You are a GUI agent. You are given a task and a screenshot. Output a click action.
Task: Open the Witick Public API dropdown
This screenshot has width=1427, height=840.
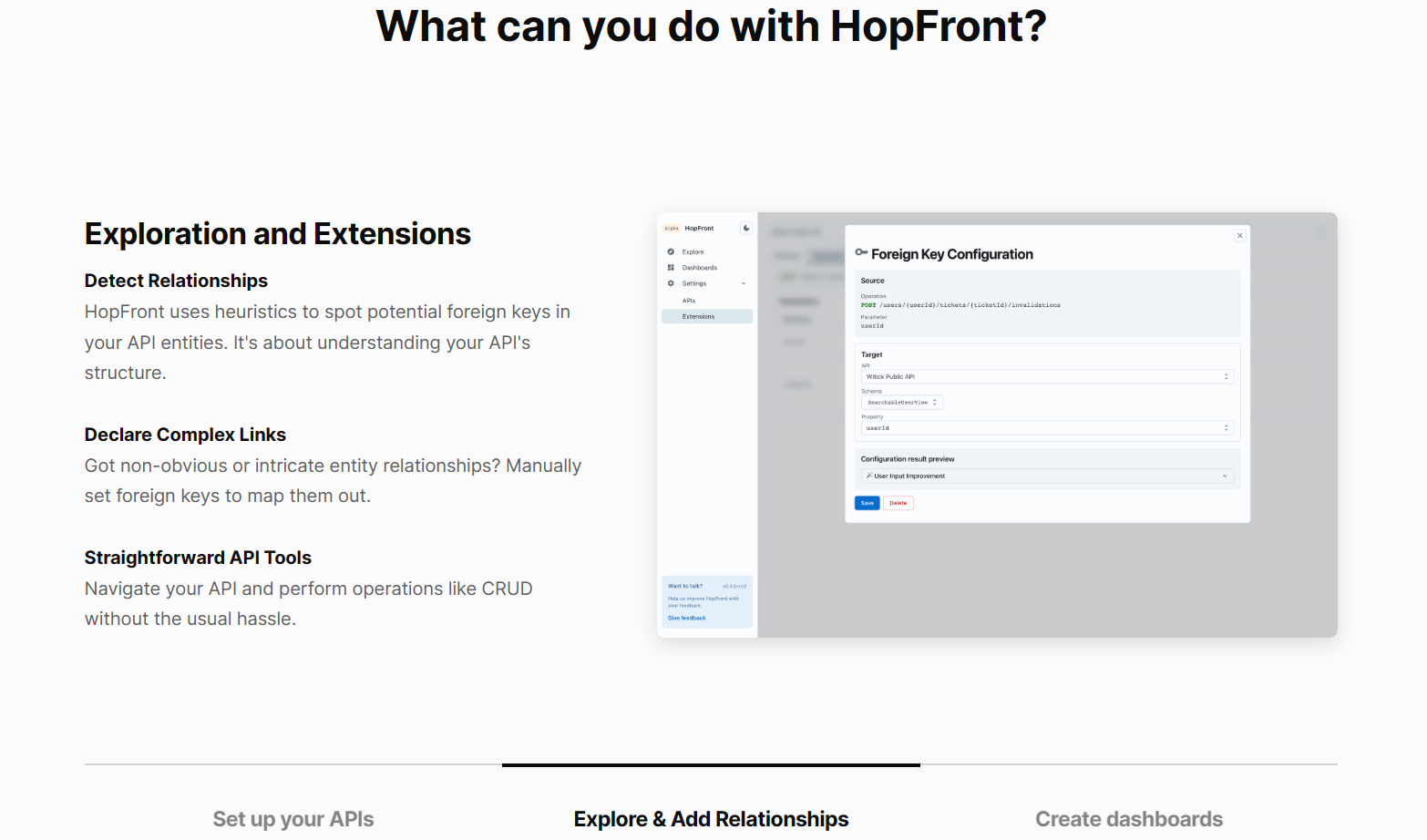pyautogui.click(x=1047, y=376)
